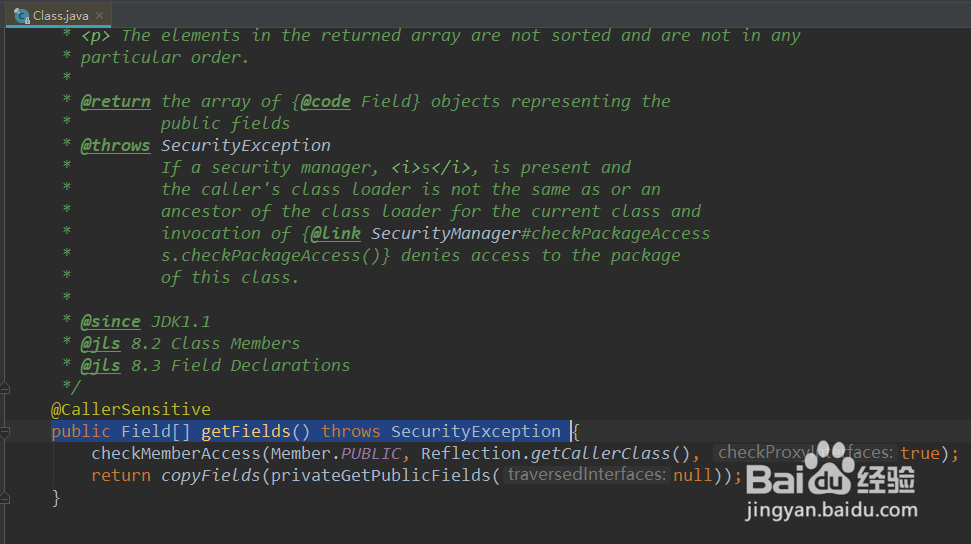Viewport: 971px width, 544px height.
Task: Click the @since Javadoc tag
Action: [x=111, y=322]
